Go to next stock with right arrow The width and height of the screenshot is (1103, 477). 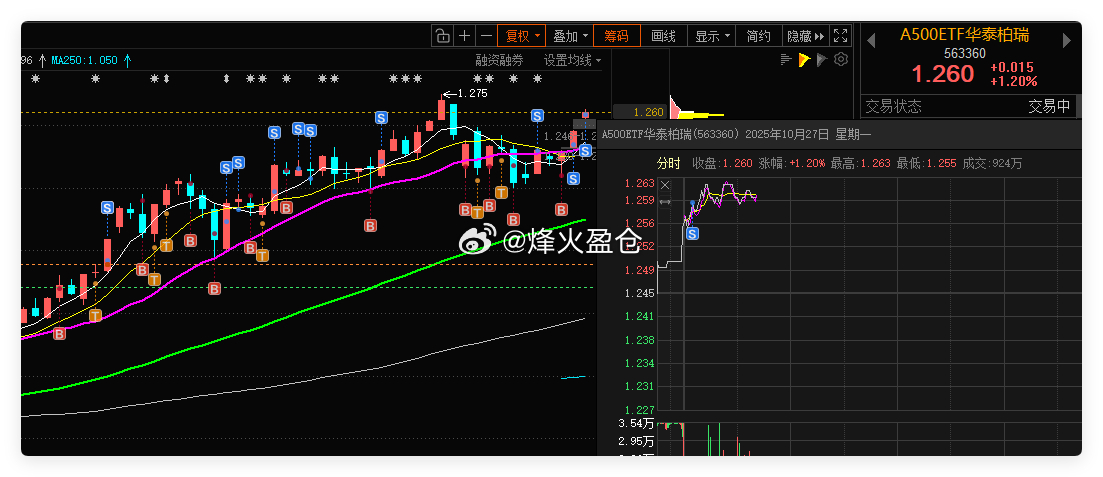point(1067,41)
